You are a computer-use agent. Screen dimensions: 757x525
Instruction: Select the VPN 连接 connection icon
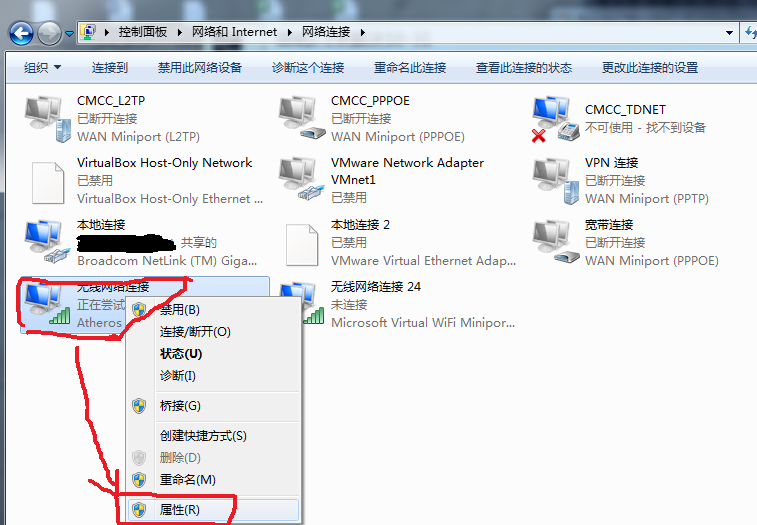(x=556, y=180)
